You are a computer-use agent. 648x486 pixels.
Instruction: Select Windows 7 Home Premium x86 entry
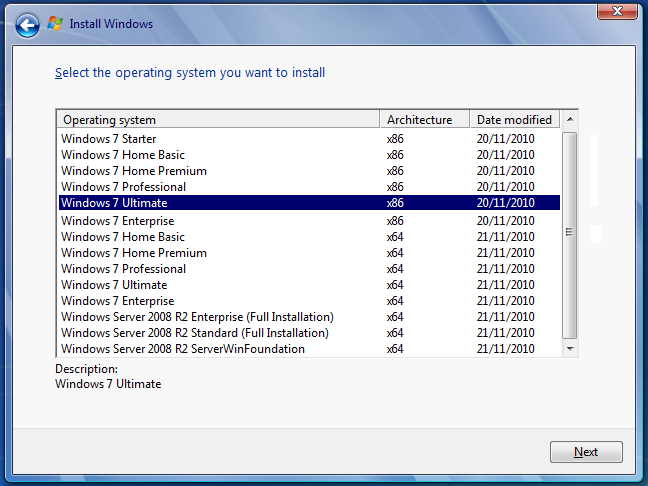(309, 171)
